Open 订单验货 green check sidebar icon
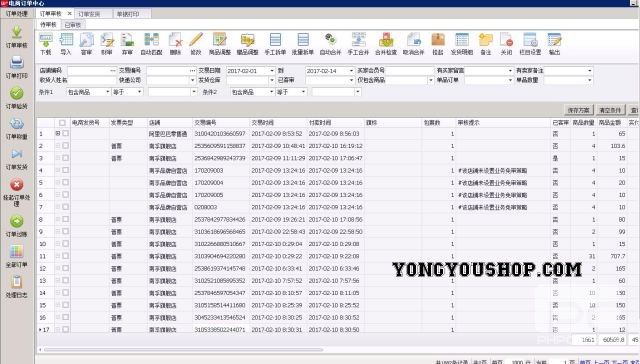The height and width of the screenshot is (364, 640). (17, 98)
